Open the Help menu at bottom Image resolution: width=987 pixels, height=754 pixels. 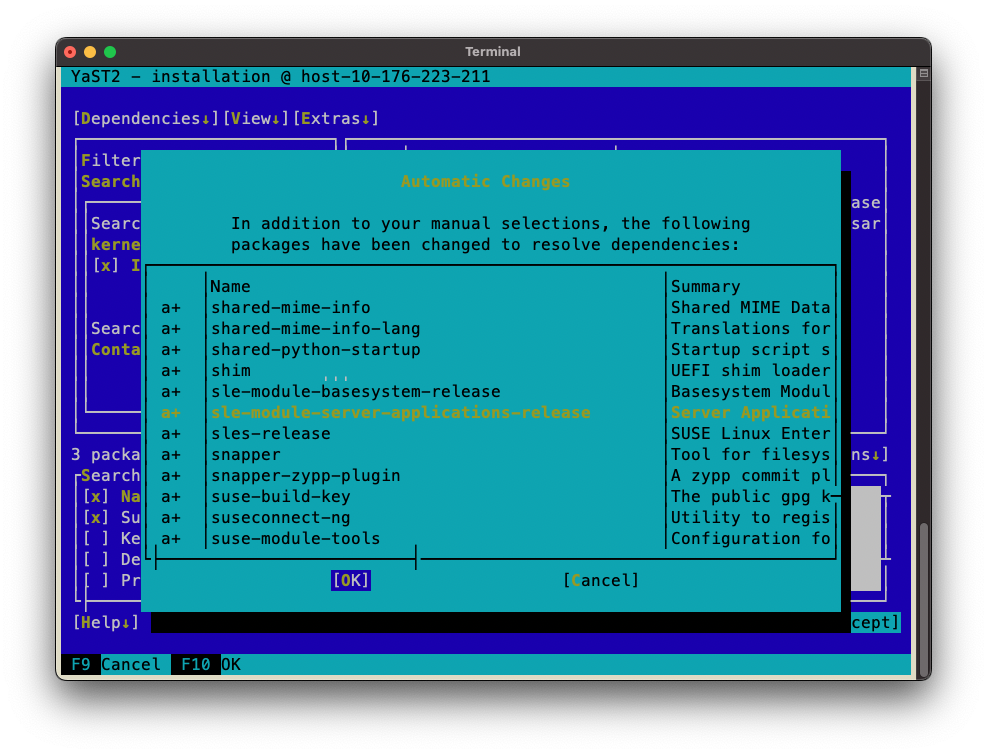106,623
